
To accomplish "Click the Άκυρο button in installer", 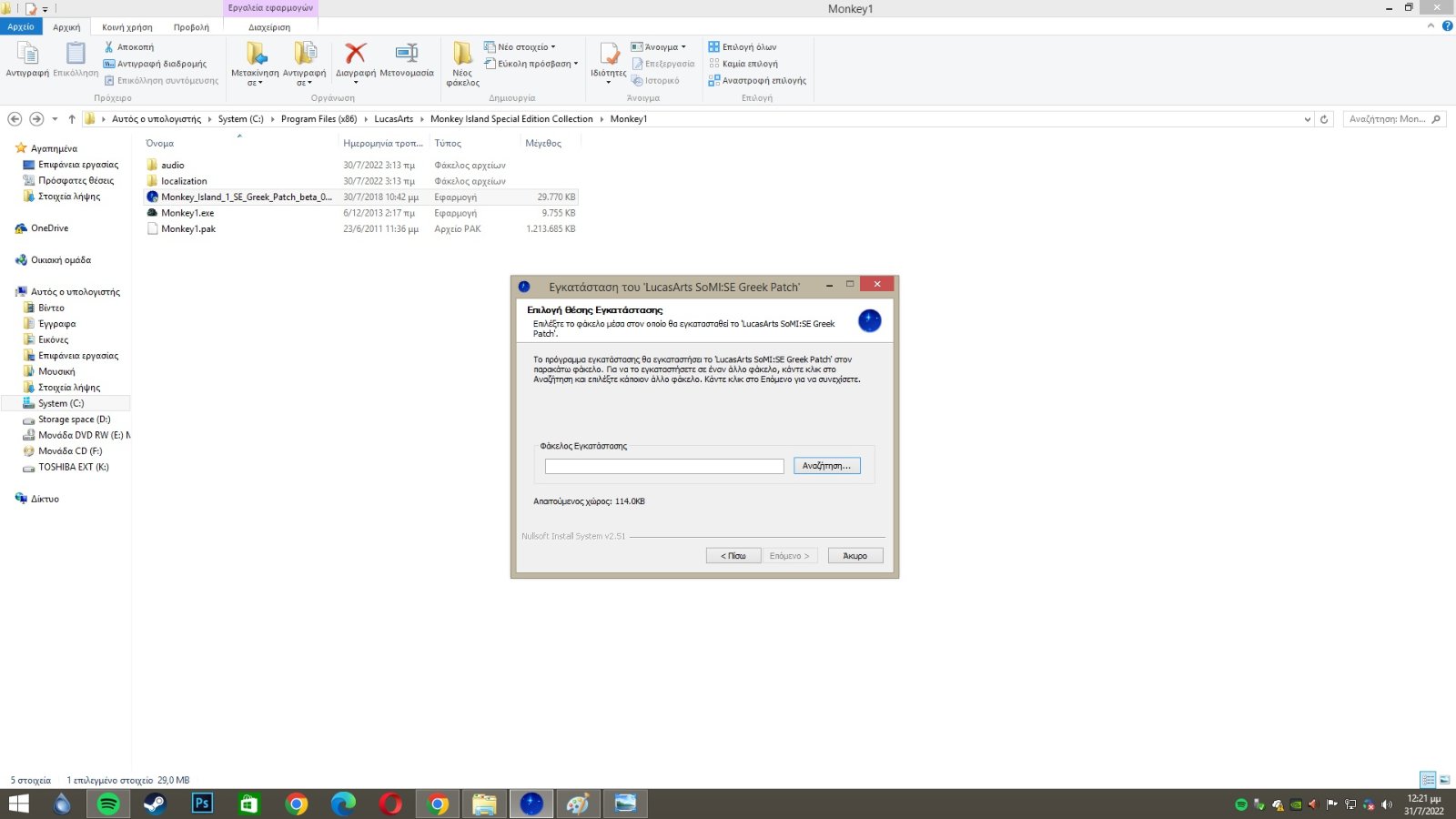I will pos(855,555).
